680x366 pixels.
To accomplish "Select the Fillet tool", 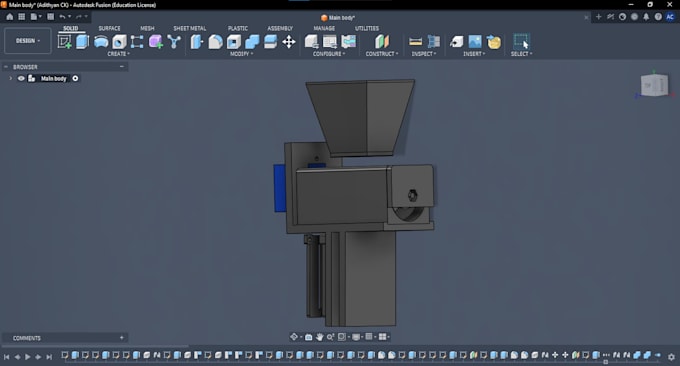I will tap(215, 42).
